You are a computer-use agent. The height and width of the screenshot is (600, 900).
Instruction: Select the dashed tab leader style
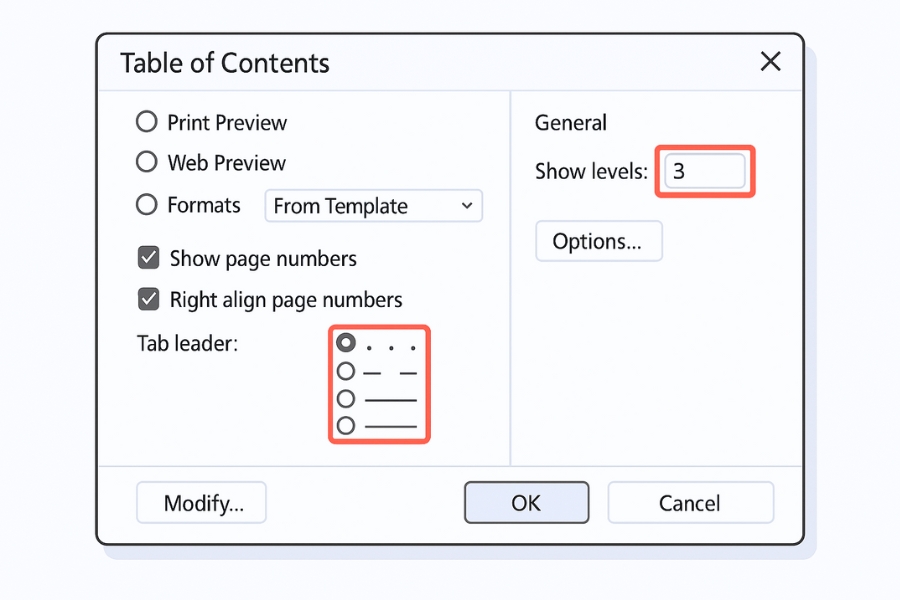[x=345, y=370]
